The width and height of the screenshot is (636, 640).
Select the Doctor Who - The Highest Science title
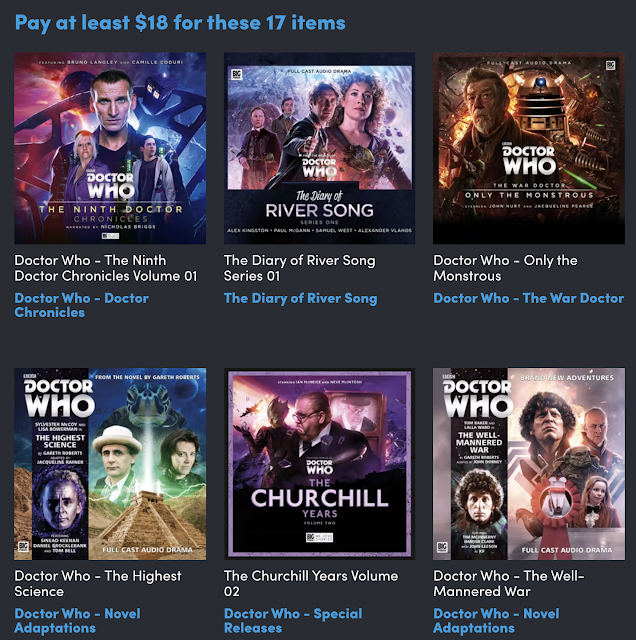(98, 584)
